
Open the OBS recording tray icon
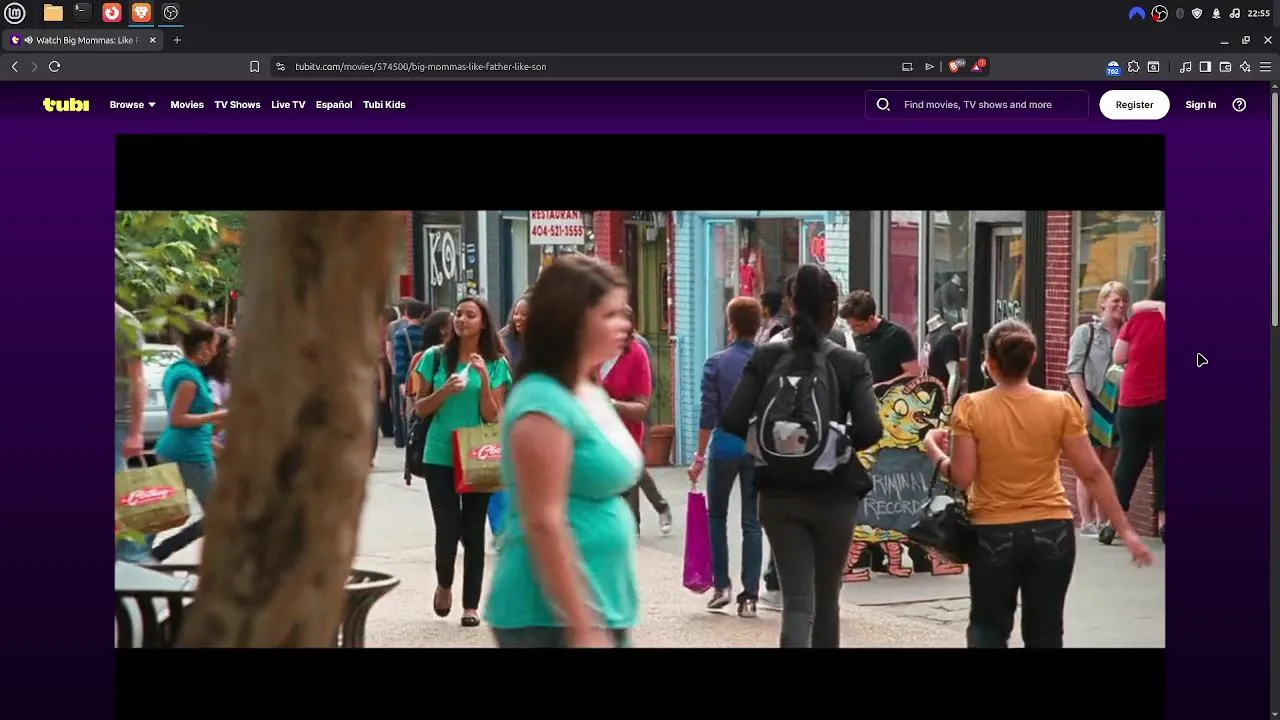(1160, 13)
